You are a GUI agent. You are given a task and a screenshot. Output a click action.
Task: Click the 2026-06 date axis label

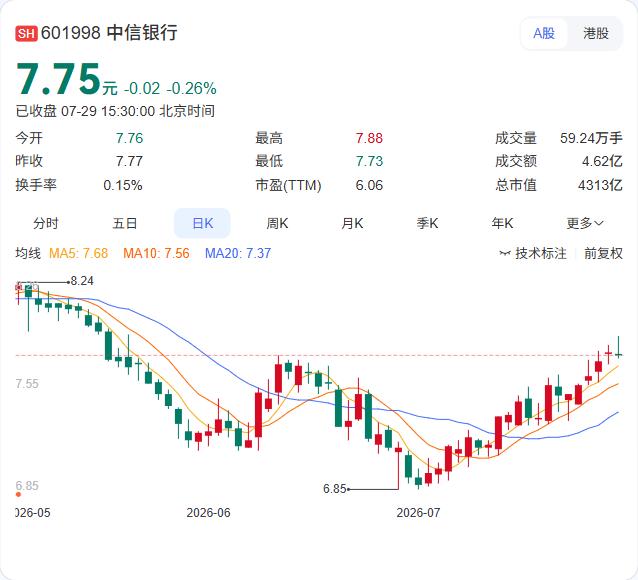click(x=208, y=512)
